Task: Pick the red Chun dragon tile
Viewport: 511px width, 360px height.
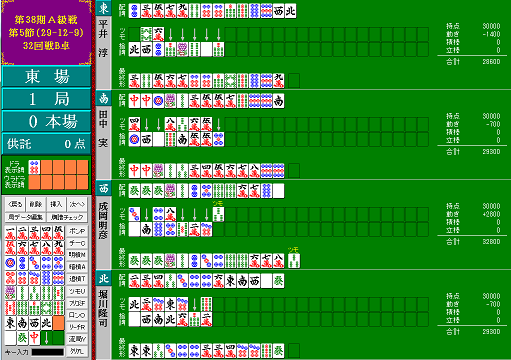Action: click(x=34, y=338)
